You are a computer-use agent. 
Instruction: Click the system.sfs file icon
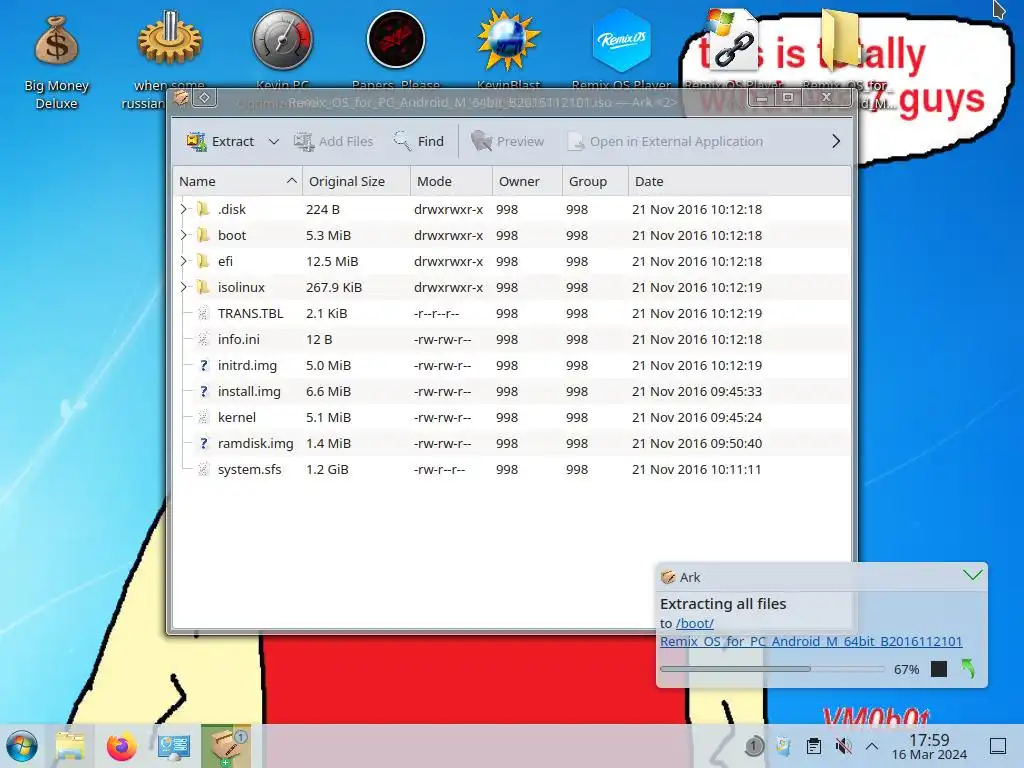[x=204, y=470]
